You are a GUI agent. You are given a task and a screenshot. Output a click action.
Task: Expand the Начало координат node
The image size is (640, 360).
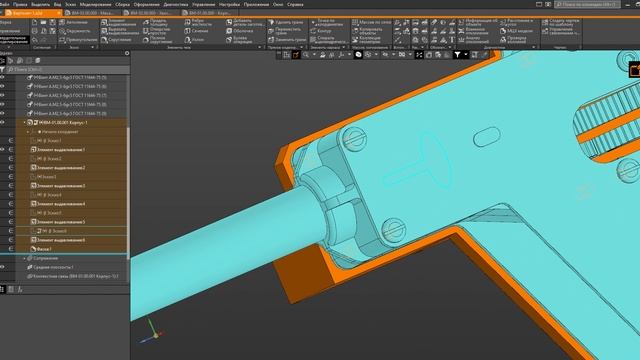coord(28,132)
